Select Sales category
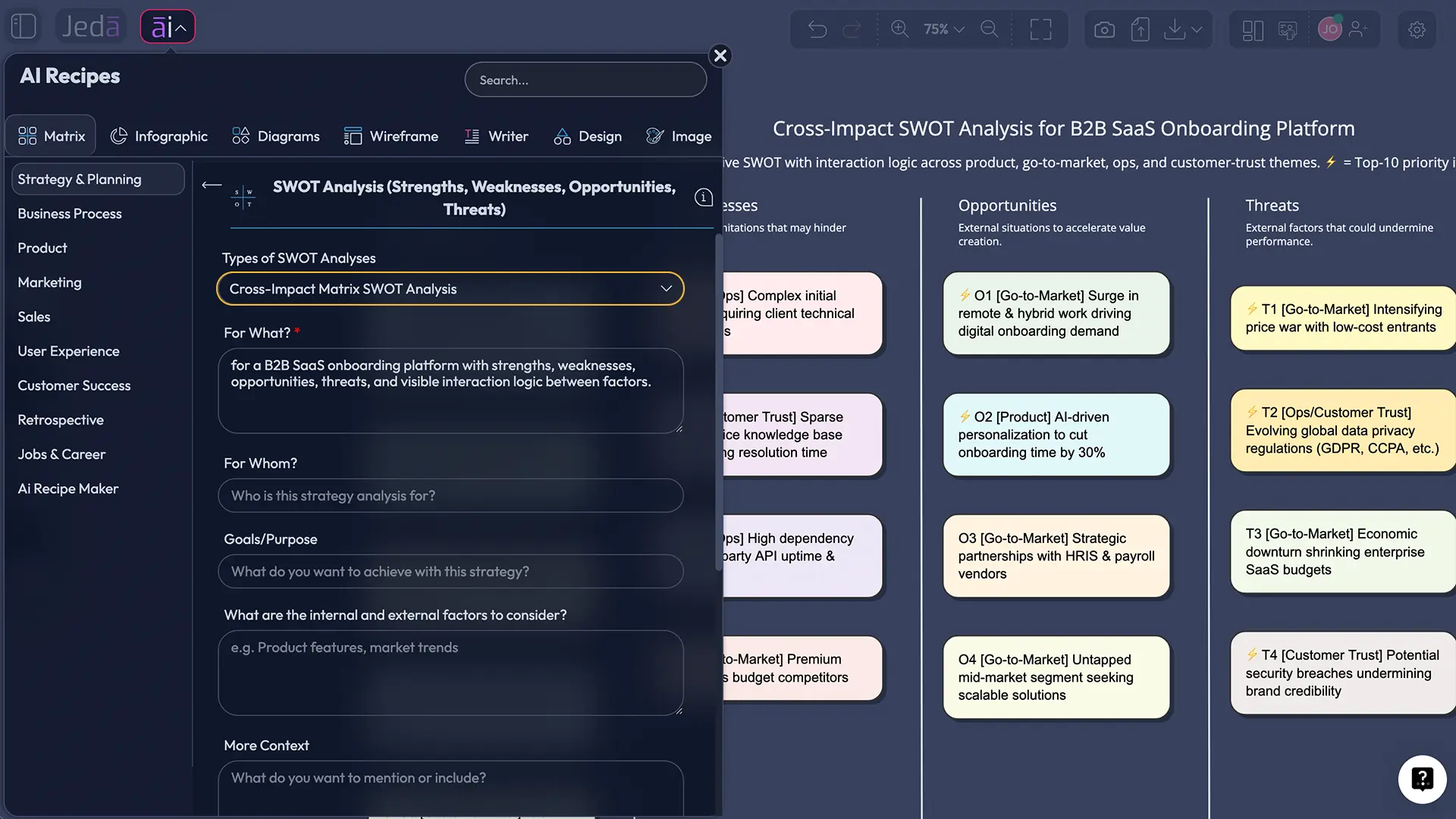The height and width of the screenshot is (819, 1456). 34,317
